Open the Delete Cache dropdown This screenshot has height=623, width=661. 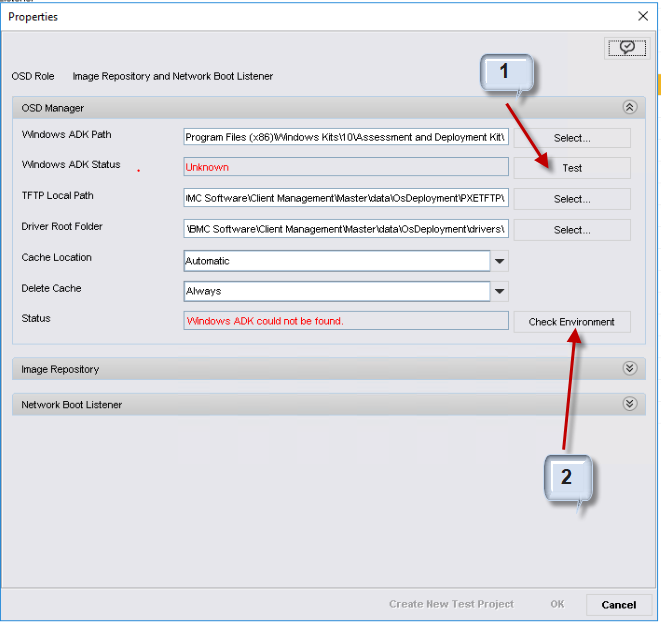(x=500, y=292)
